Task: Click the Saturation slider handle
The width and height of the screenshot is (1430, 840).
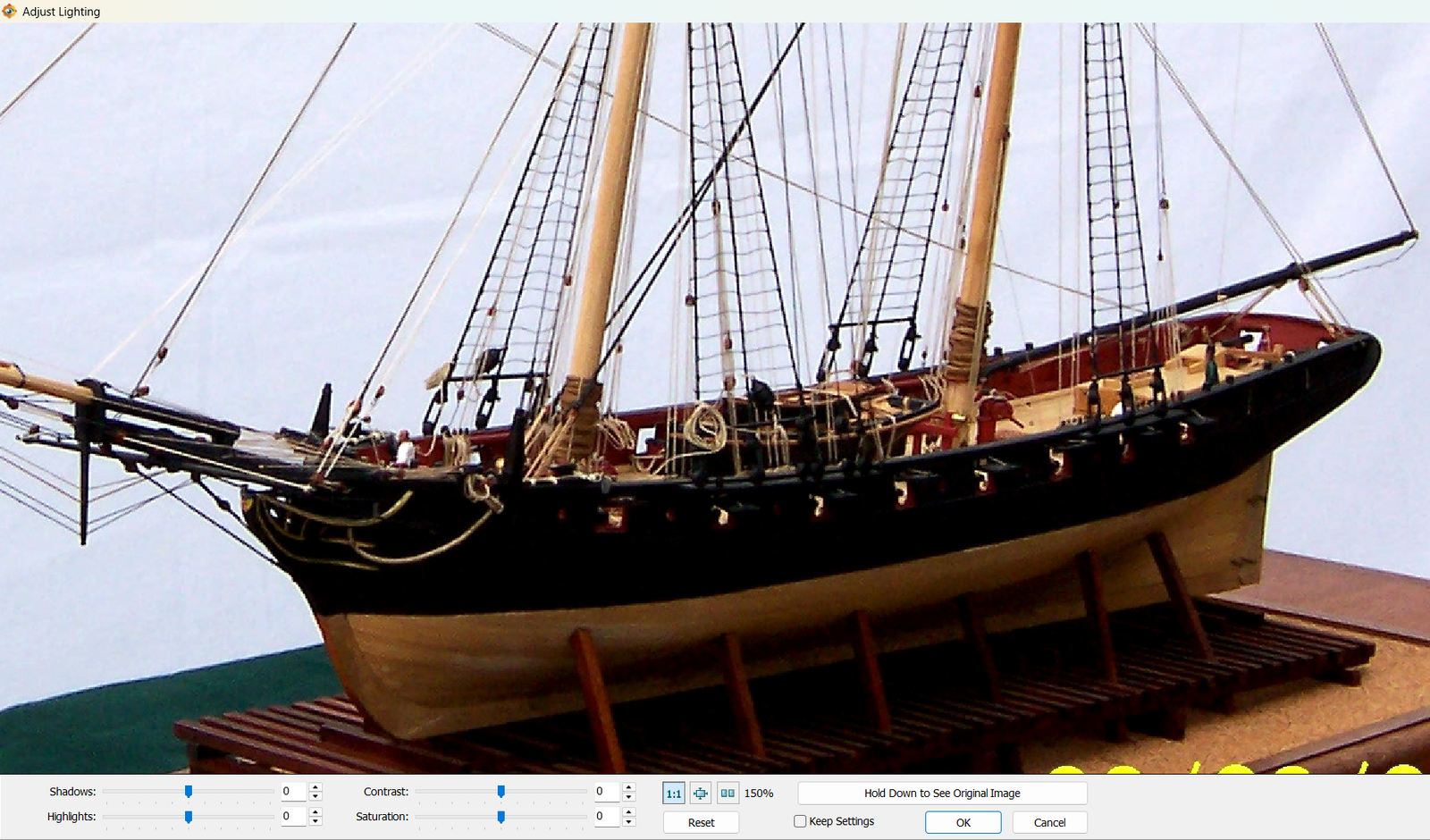Action: pyautogui.click(x=501, y=817)
